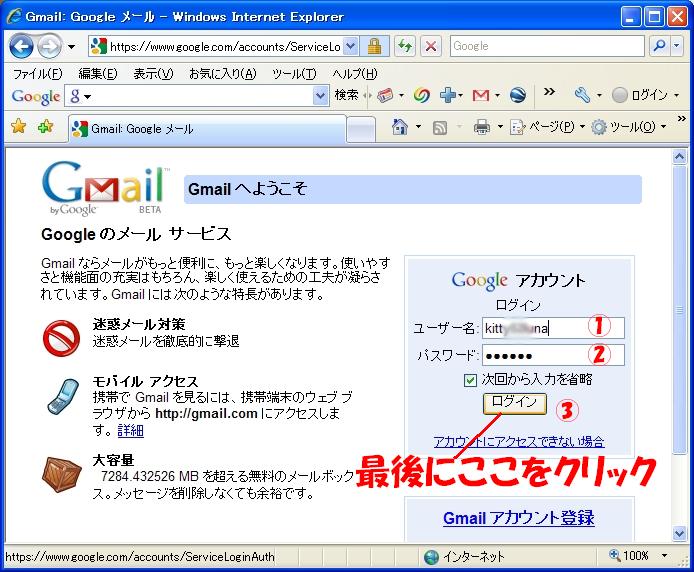694x572 pixels.
Task: Click the Google Toolbar logo
Action: click(x=36, y=96)
